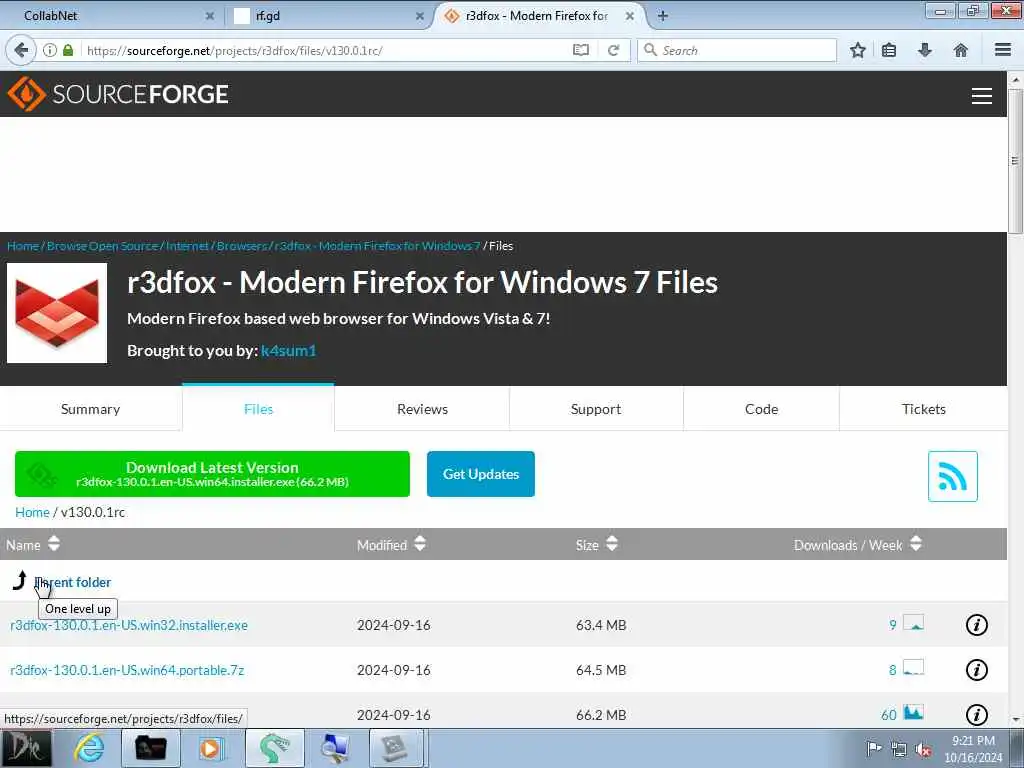Open the k4sum1 author profile link
1024x768 pixels.
[x=289, y=351]
